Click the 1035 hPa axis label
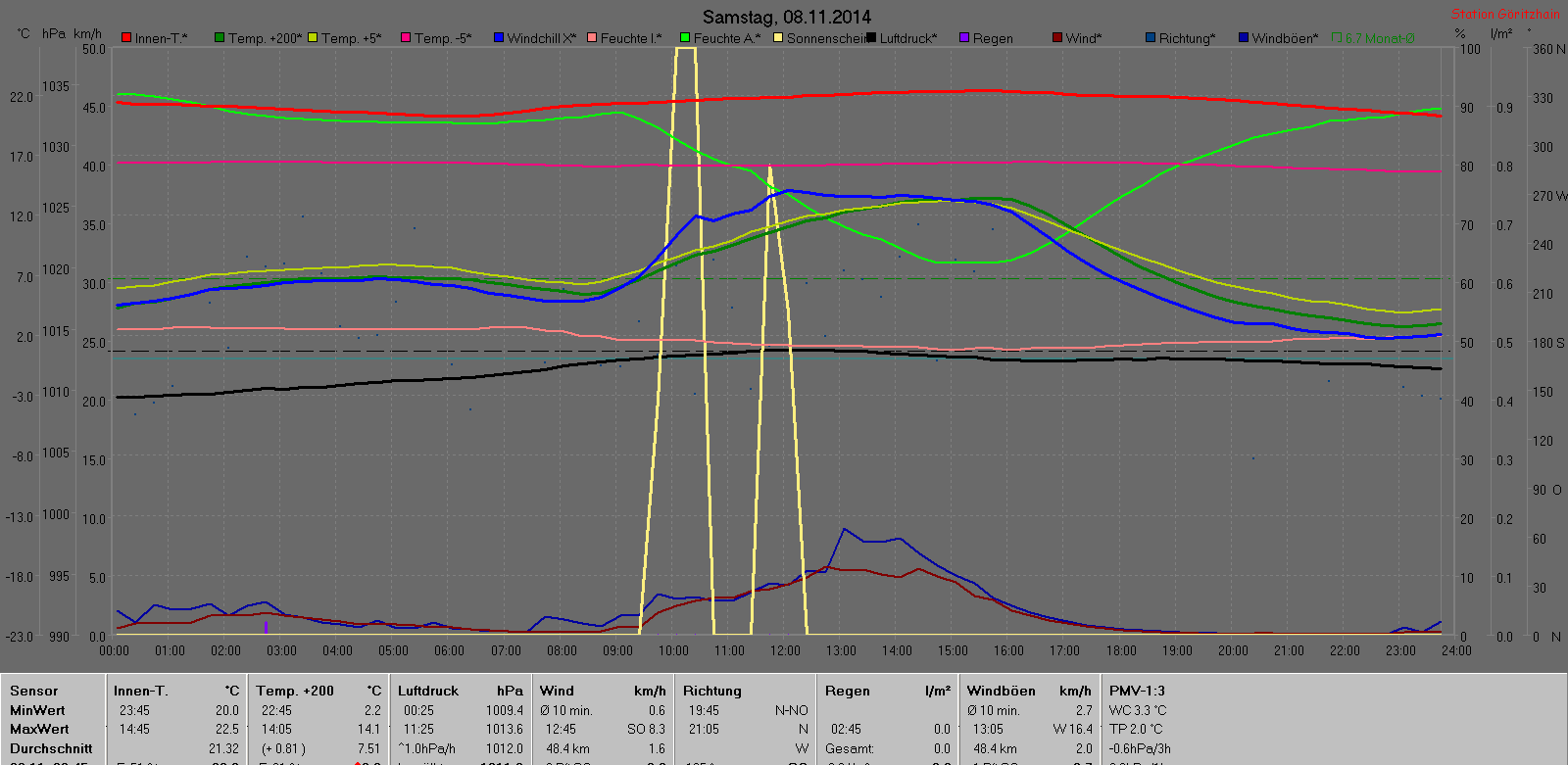 click(56, 86)
